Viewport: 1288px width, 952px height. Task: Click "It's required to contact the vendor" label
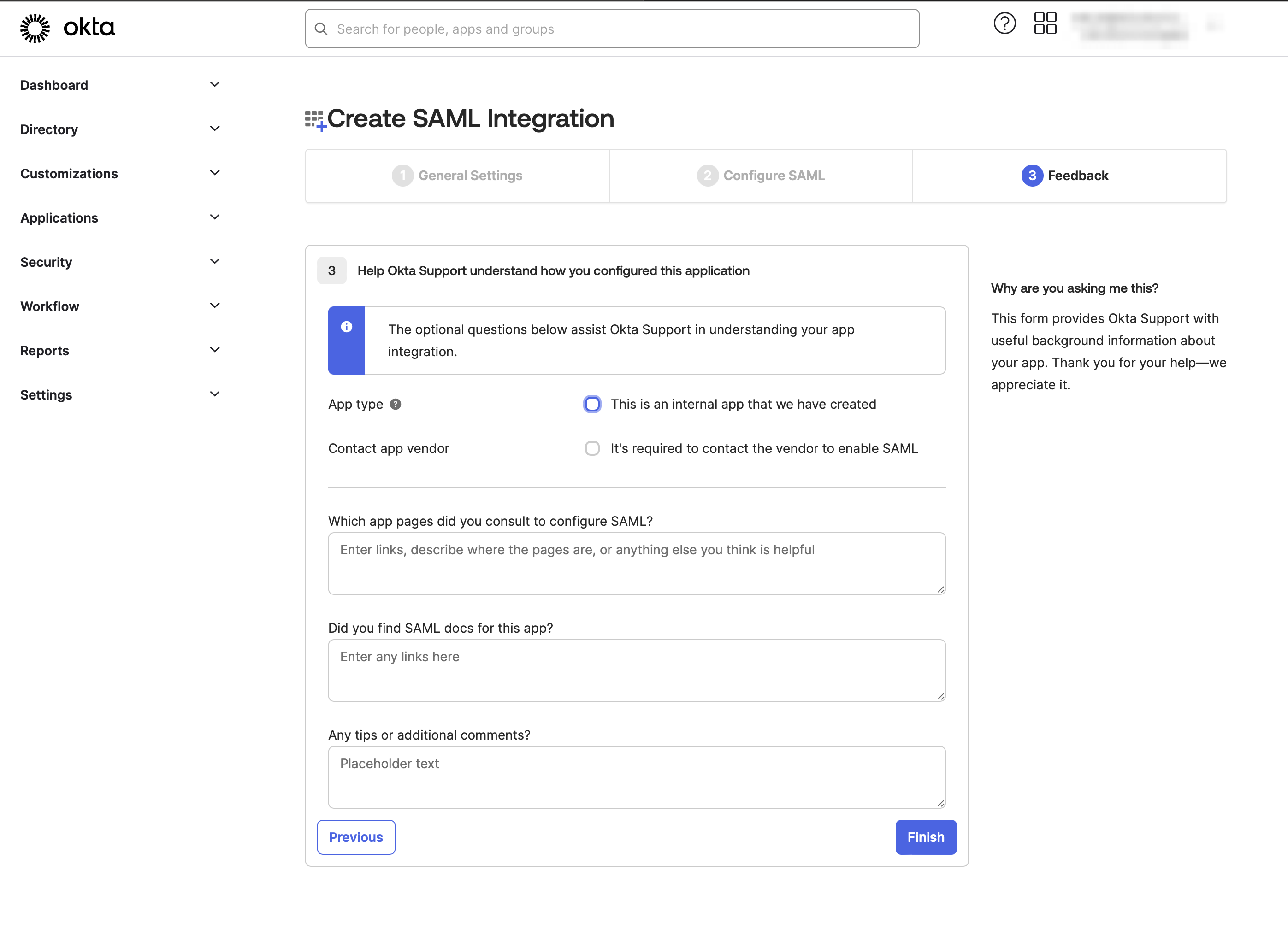point(764,448)
